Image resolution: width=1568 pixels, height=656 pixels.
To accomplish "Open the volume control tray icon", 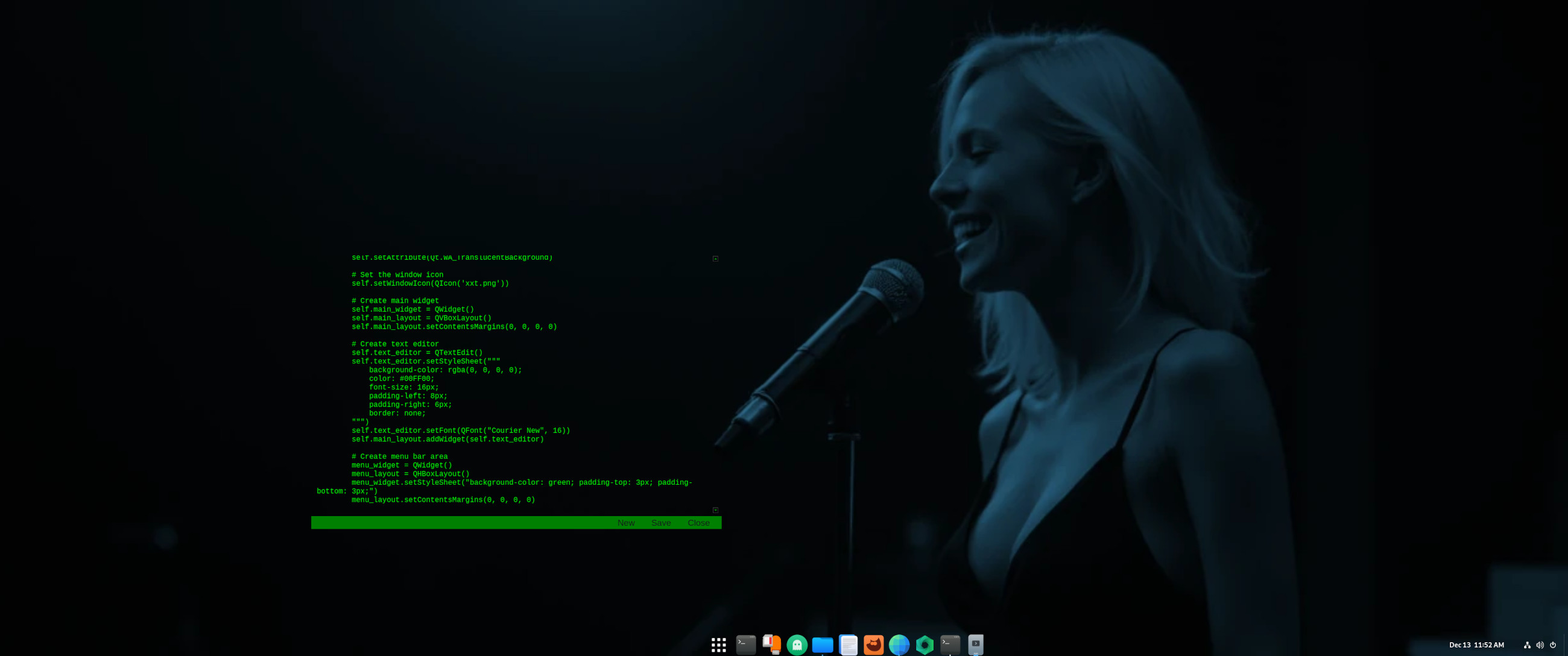I will 1540,645.
